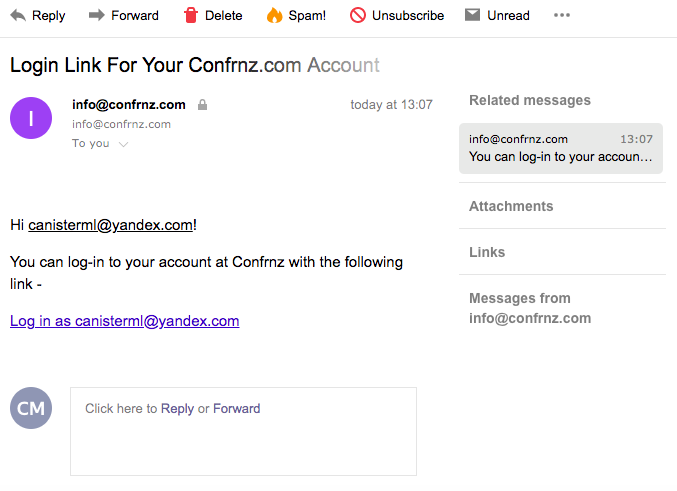Follow the 'Log in as canisterml@yandex.com' link
This screenshot has height=491, width=677.
point(124,321)
